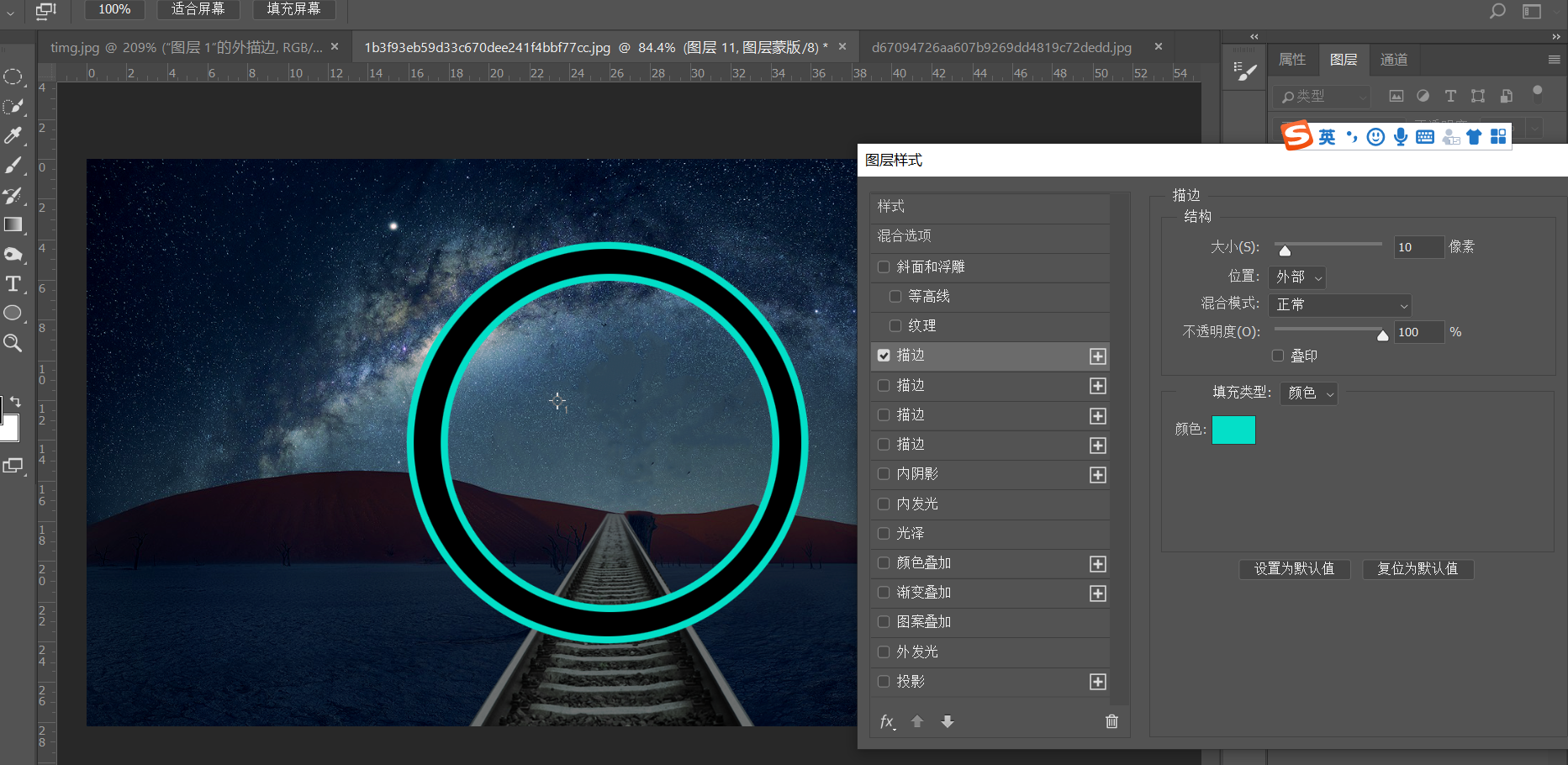The width and height of the screenshot is (1568, 765).
Task: Filter layers by adjustment layers icon
Action: (1423, 96)
